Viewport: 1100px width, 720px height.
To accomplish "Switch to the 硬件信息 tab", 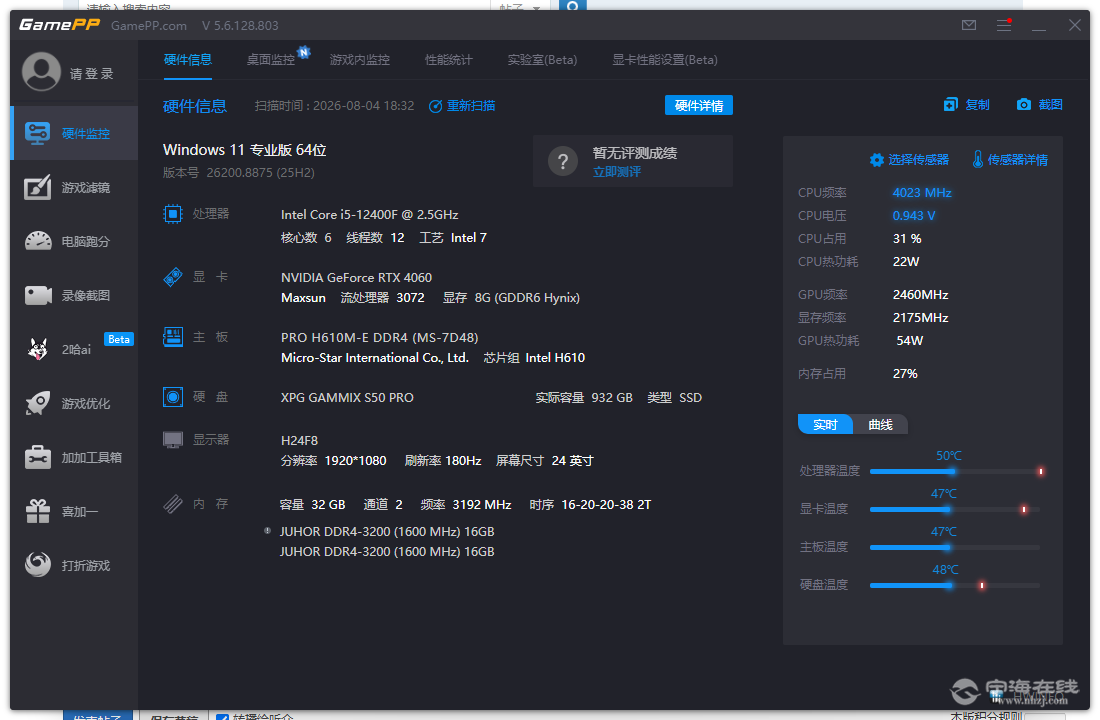I will [x=187, y=60].
